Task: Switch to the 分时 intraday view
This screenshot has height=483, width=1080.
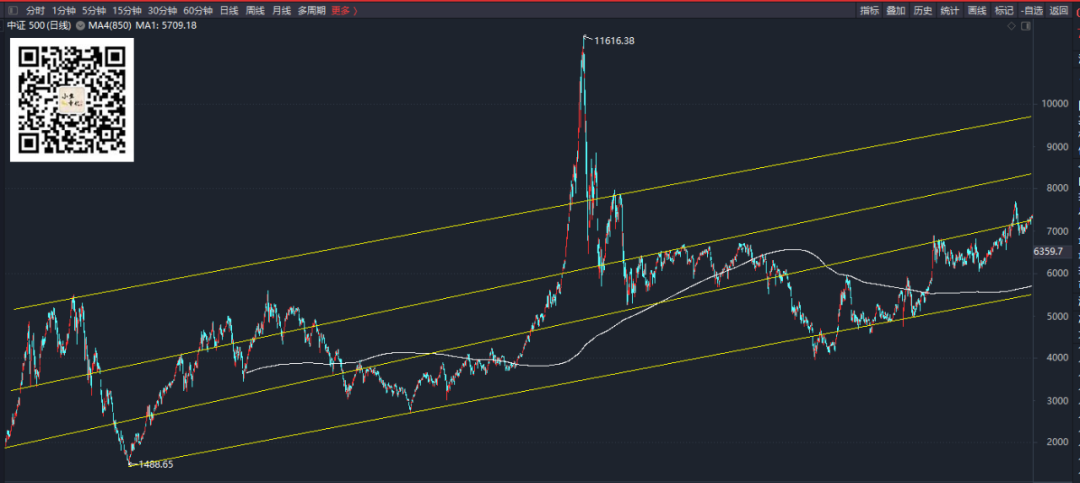Action: [x=35, y=10]
